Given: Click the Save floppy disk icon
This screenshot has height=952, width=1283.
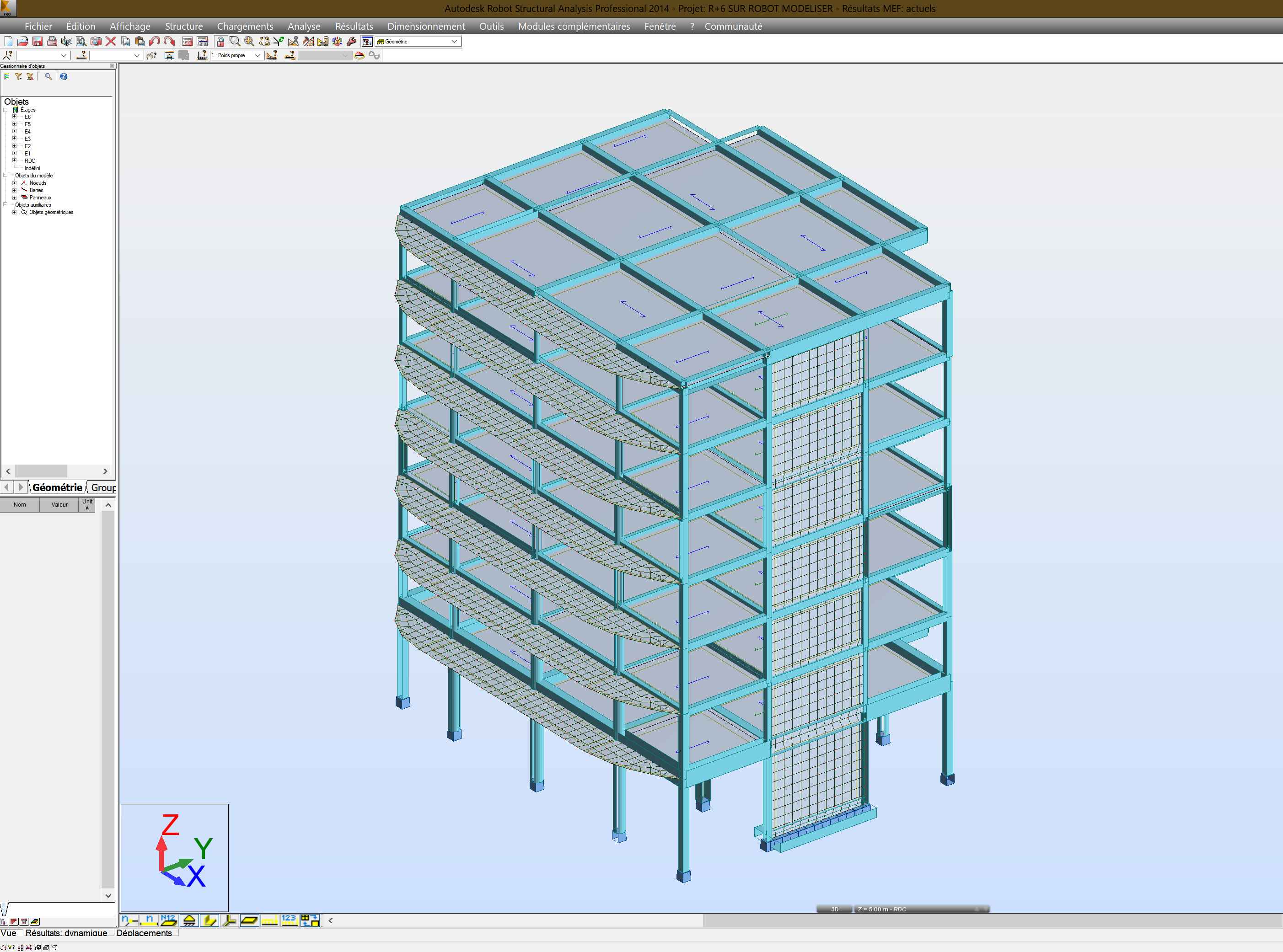Looking at the screenshot, I should coord(38,42).
